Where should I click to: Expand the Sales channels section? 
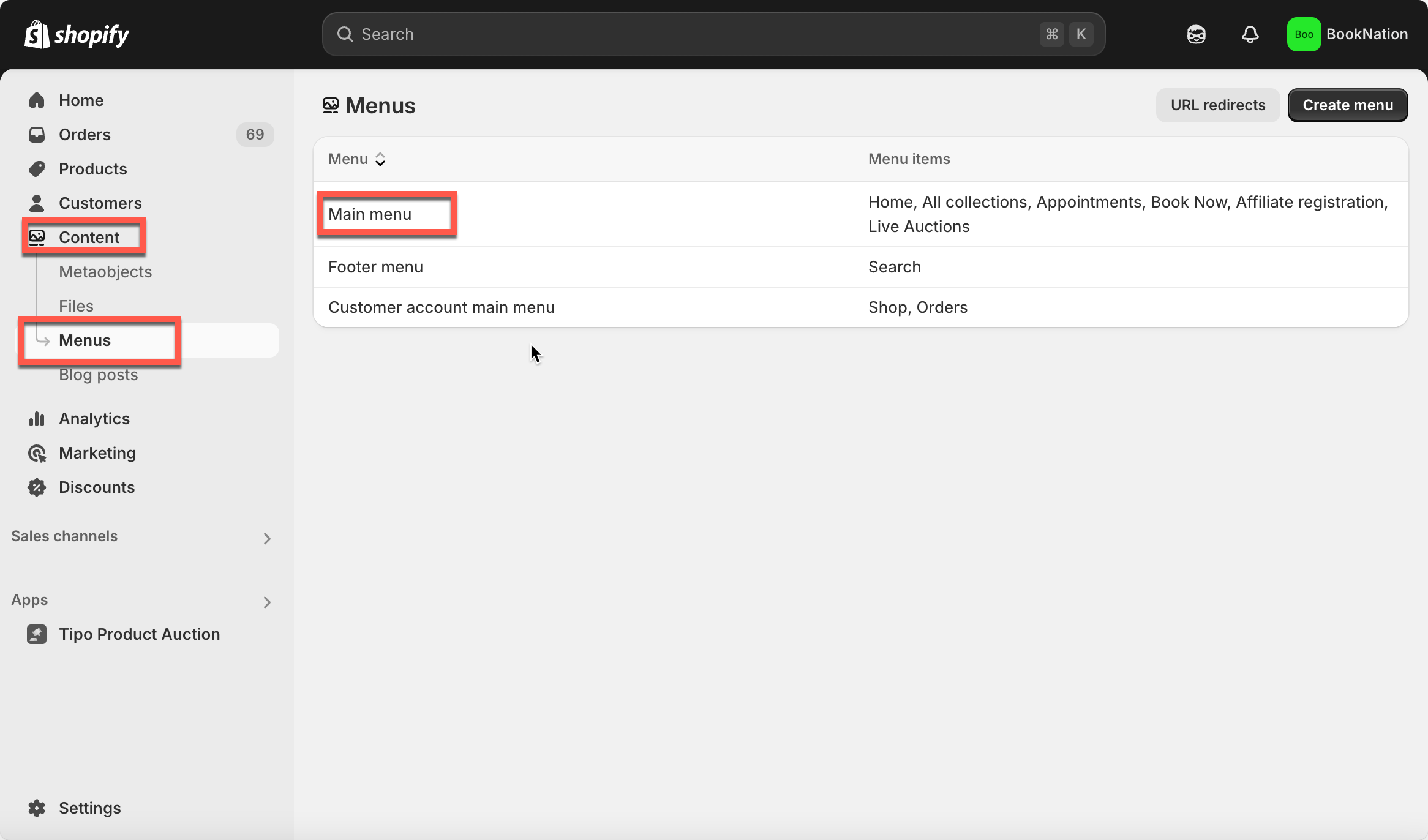(x=266, y=538)
